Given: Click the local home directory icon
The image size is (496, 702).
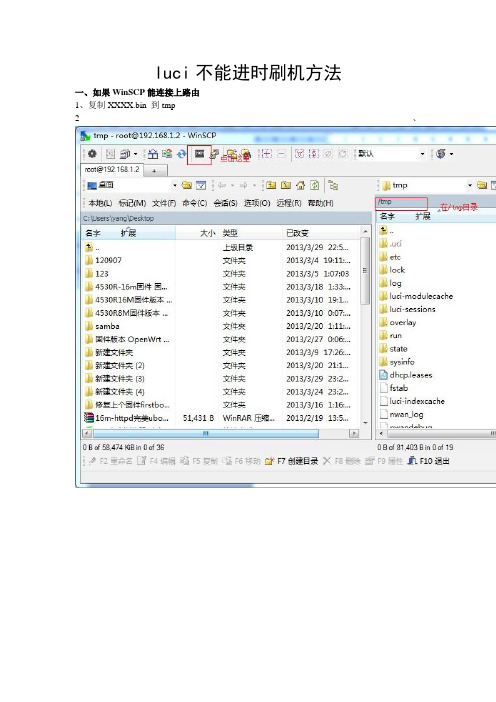Looking at the screenshot, I should click(301, 185).
